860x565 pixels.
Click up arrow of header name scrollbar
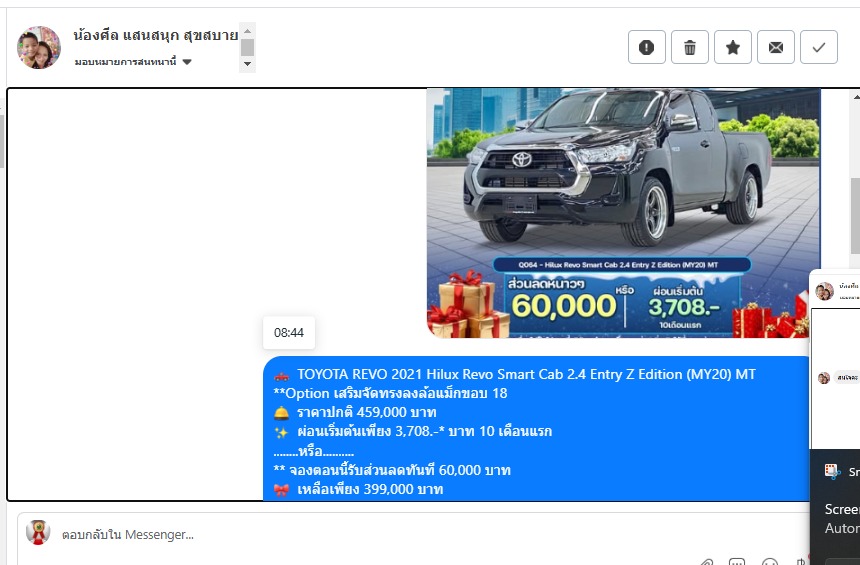coord(247,31)
